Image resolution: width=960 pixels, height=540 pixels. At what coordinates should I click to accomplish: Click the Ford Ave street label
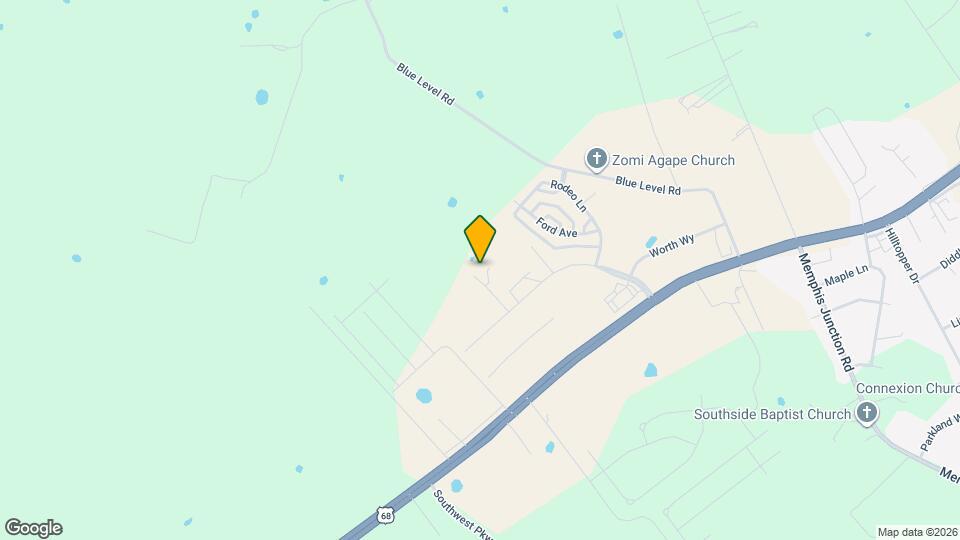[557, 227]
